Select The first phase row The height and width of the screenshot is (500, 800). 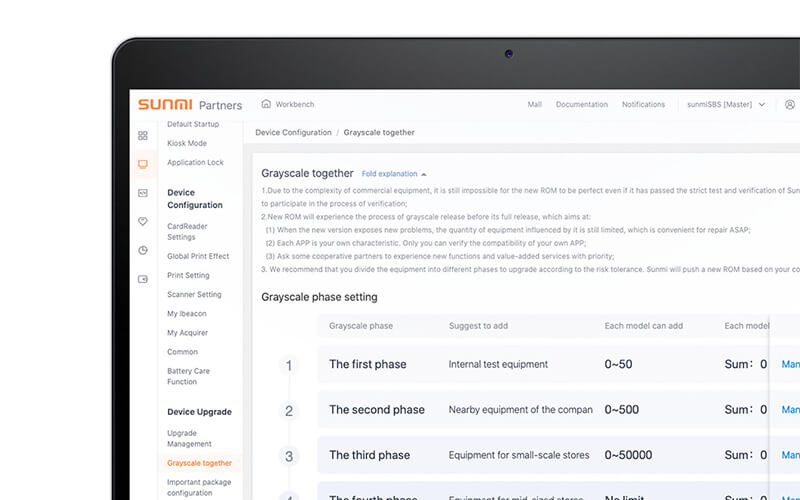pos(367,364)
